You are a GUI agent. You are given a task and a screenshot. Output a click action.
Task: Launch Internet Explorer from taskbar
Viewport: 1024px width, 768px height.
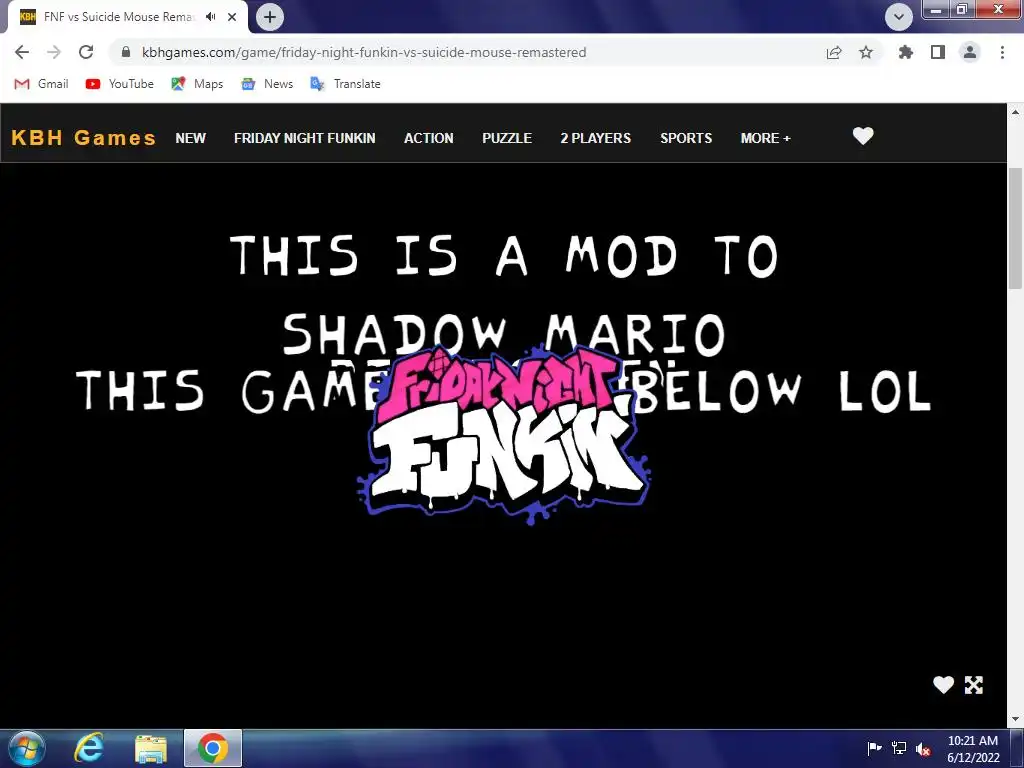(x=88, y=748)
